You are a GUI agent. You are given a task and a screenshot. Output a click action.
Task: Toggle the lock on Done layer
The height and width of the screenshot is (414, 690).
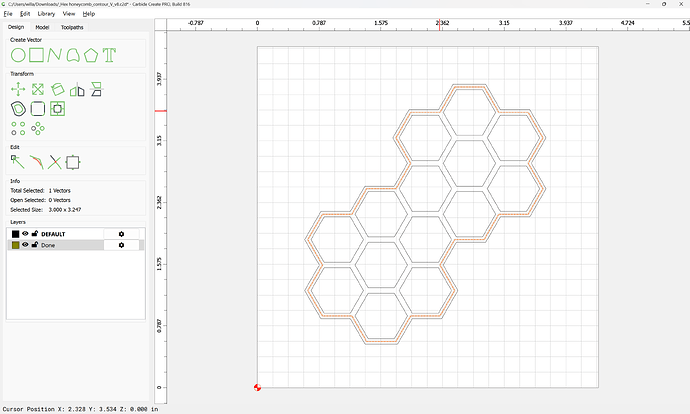coord(35,245)
